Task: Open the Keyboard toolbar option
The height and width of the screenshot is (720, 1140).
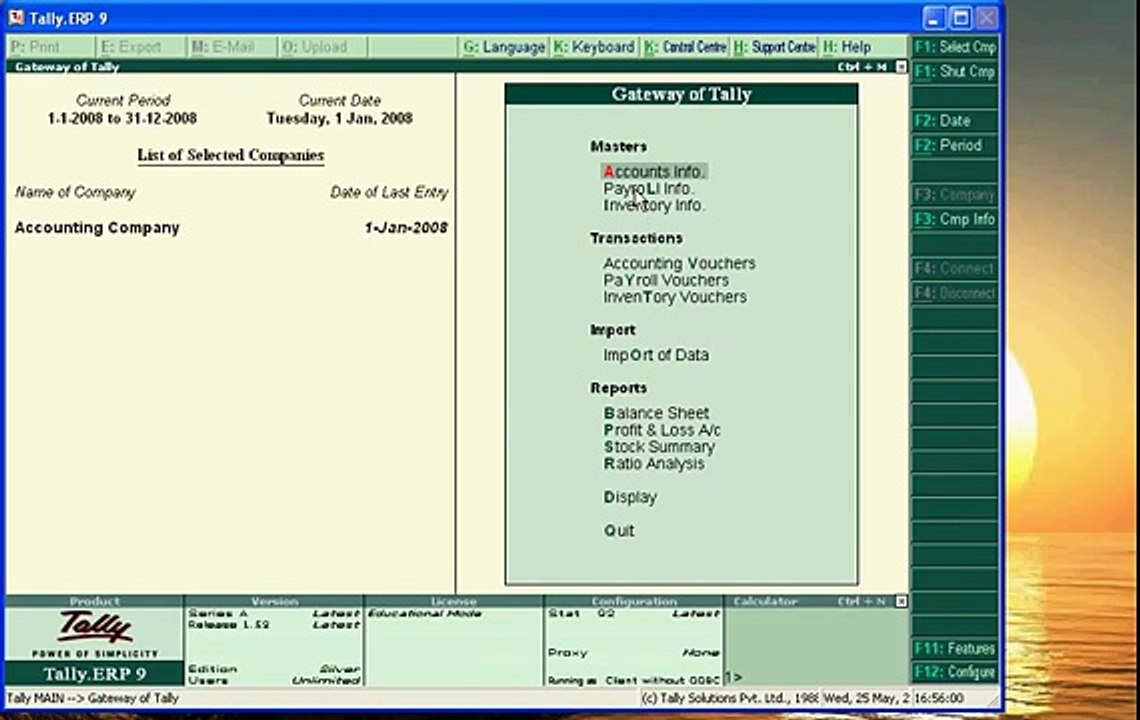Action: [x=594, y=47]
